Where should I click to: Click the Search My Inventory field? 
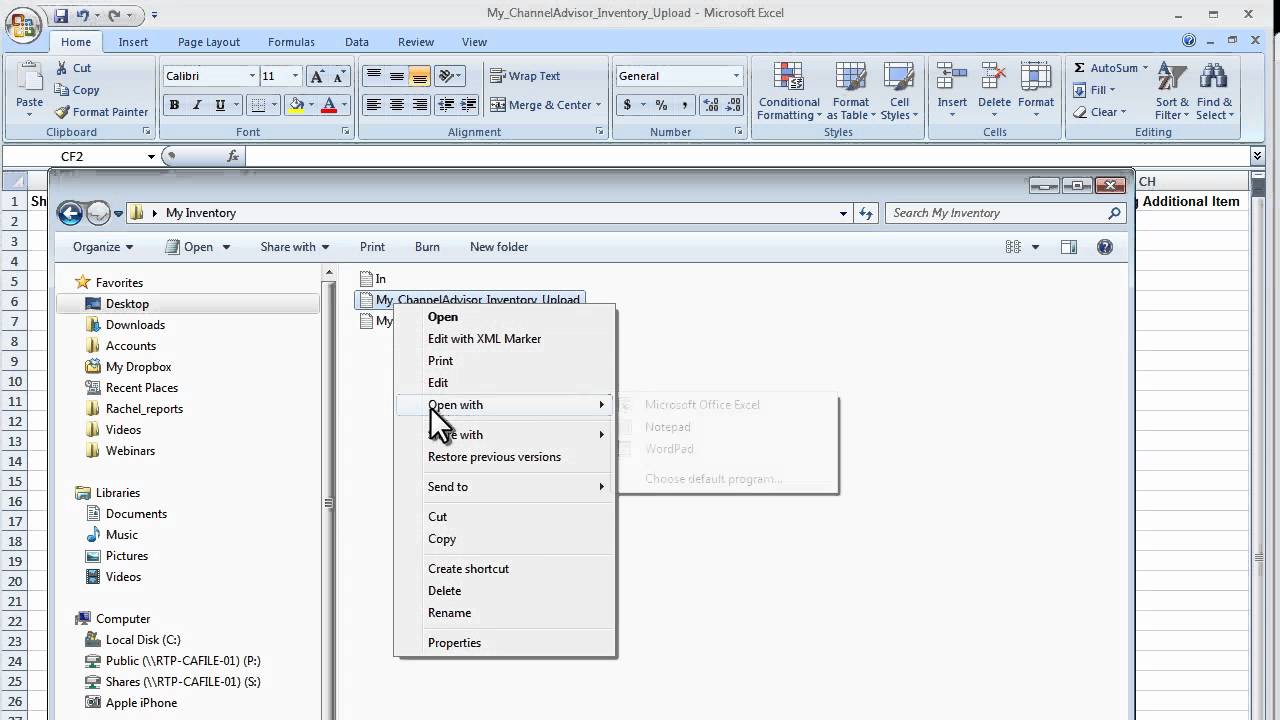(x=1005, y=213)
